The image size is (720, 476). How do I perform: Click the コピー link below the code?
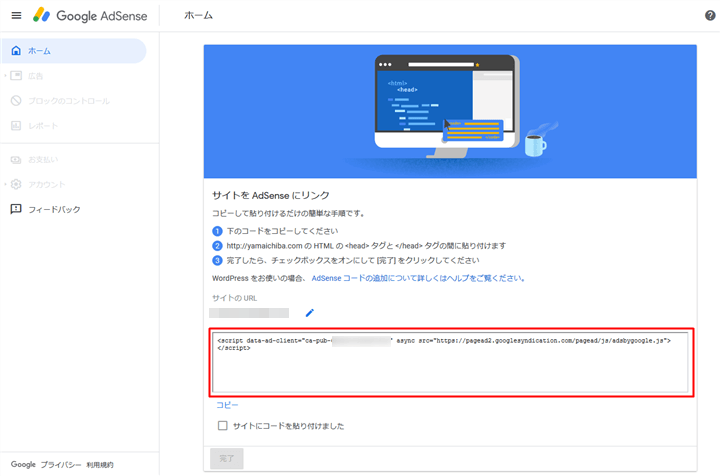coord(227,405)
